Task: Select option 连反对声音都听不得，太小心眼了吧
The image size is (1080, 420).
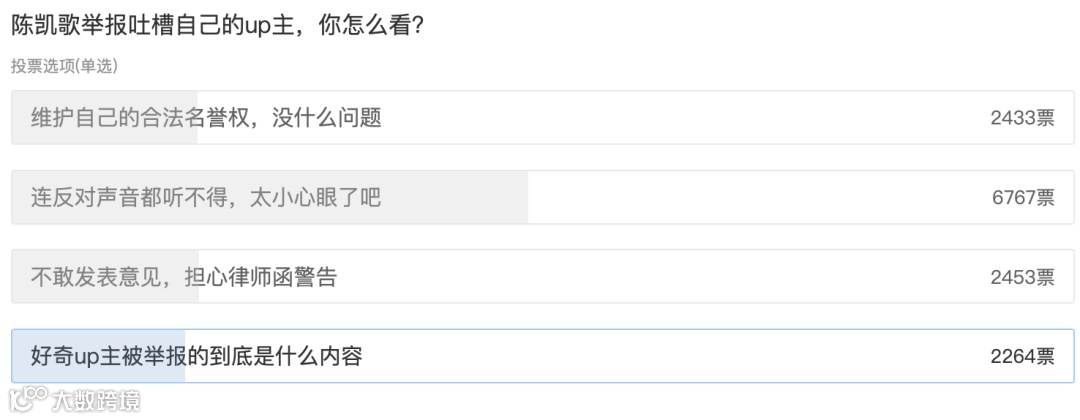Action: [x=205, y=197]
